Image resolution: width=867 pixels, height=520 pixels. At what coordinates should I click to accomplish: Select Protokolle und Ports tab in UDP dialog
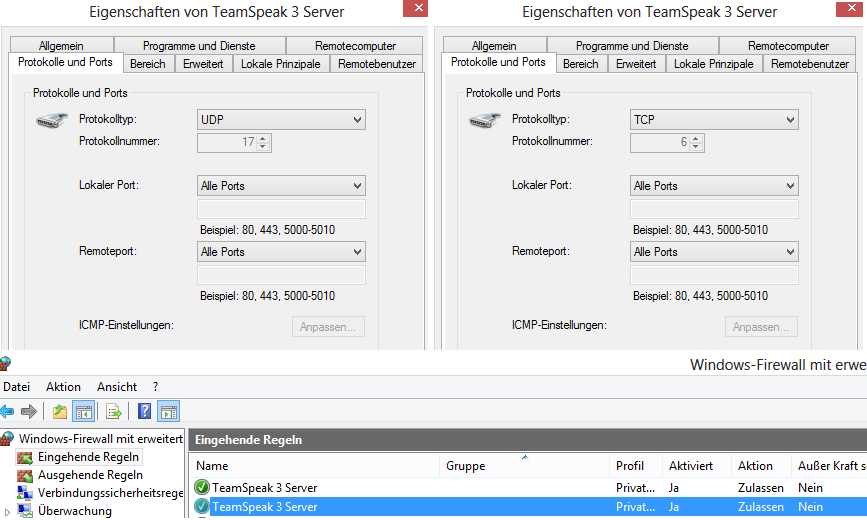point(65,62)
